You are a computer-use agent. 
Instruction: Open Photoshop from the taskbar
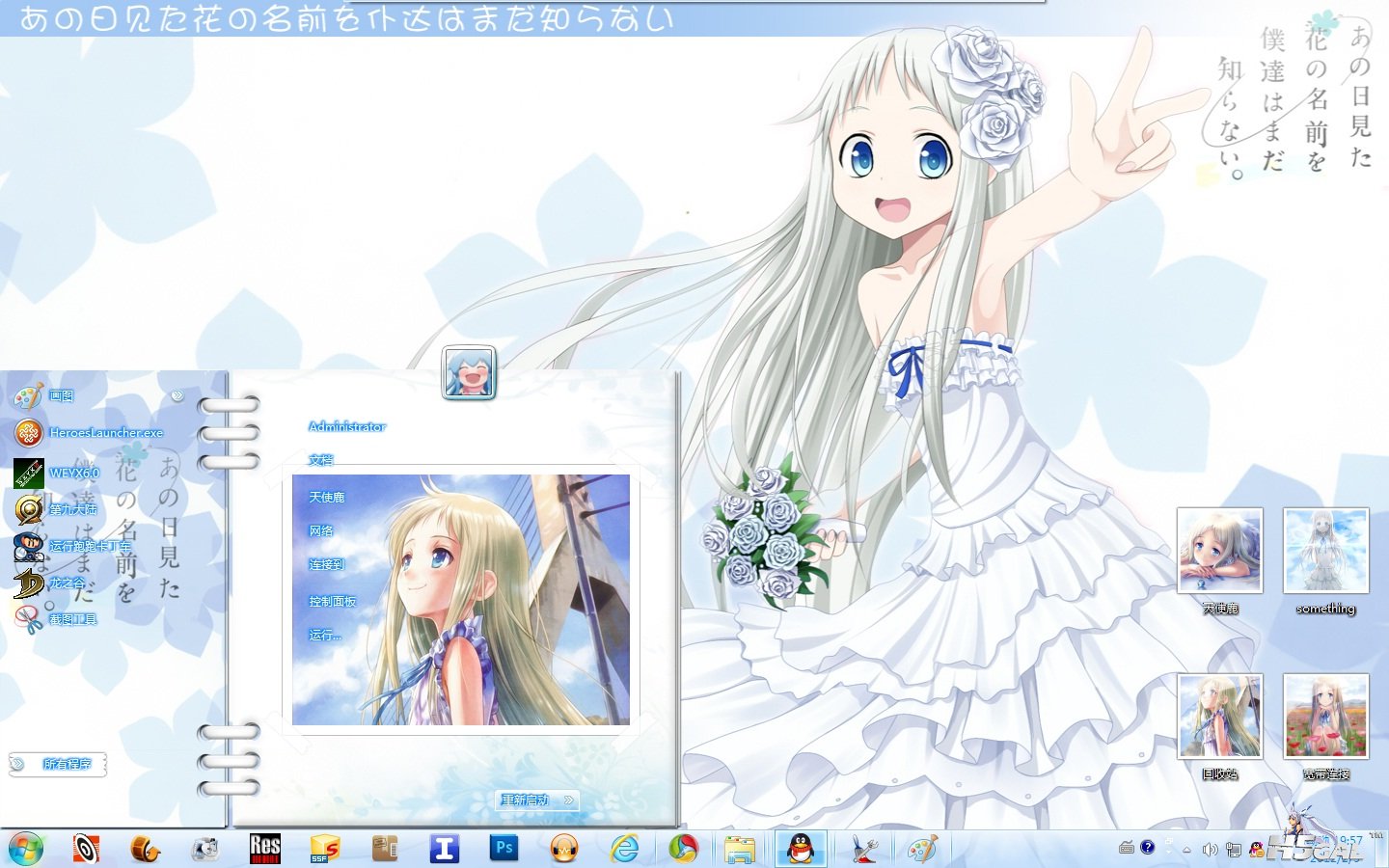click(x=504, y=849)
